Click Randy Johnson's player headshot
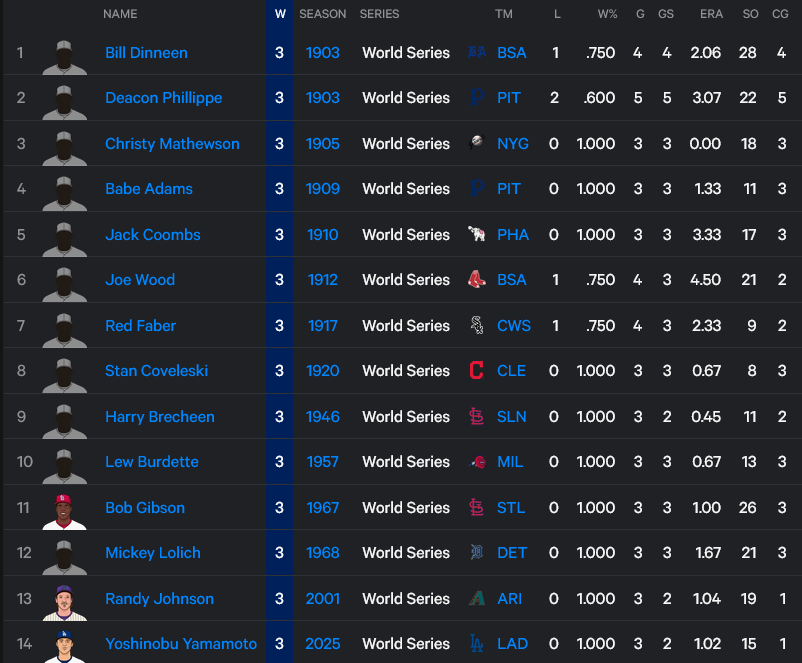Image resolution: width=802 pixels, height=663 pixels. (x=64, y=603)
